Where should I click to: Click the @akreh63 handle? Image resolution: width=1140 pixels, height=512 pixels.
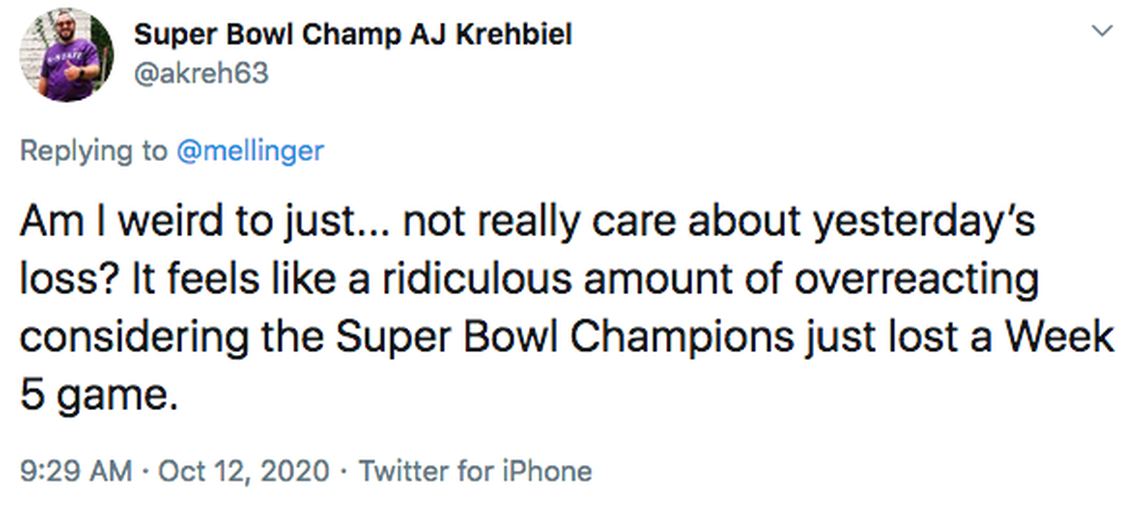click(x=201, y=73)
